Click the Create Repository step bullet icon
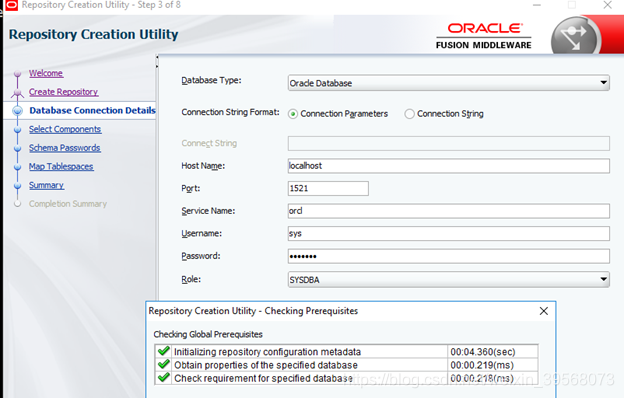 coord(17,93)
